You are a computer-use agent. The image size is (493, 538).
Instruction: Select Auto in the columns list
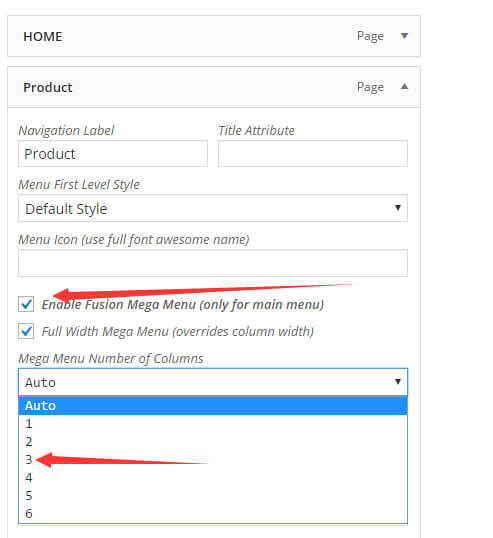[213, 406]
